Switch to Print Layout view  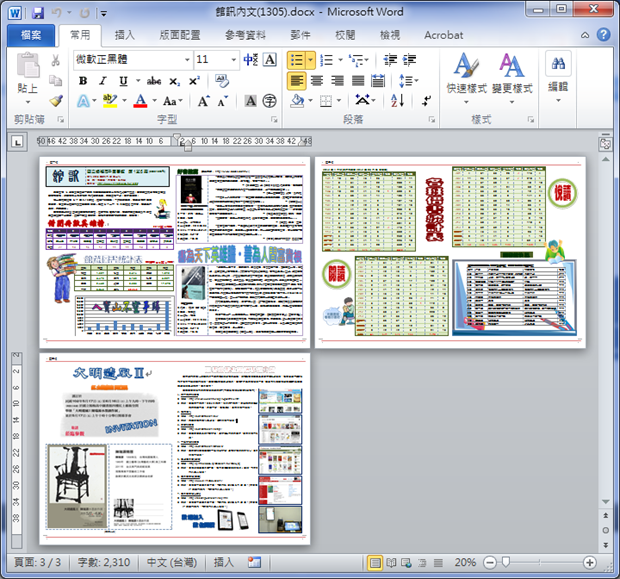pos(374,562)
